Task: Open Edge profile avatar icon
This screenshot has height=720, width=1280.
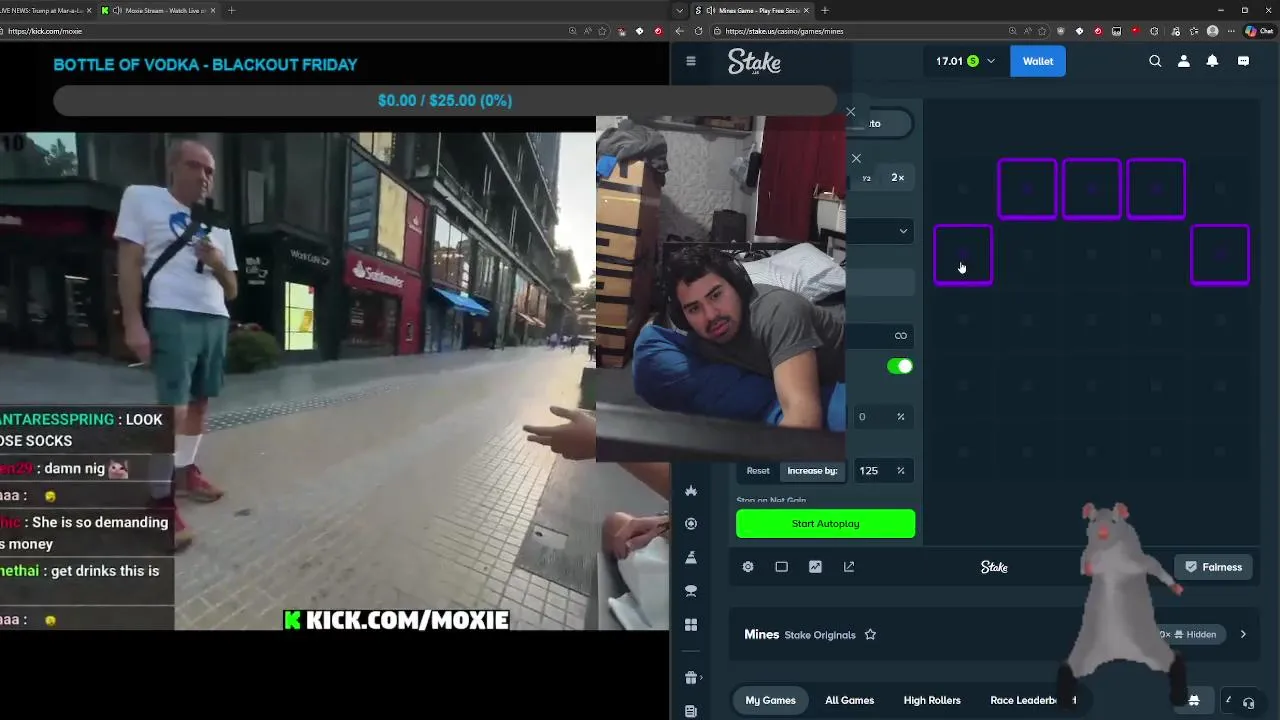Action: tap(1213, 31)
